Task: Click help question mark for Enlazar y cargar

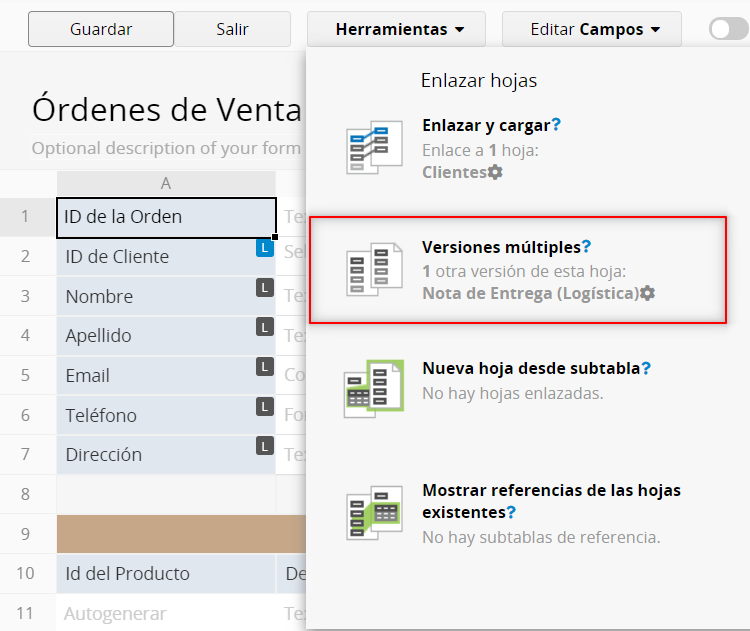Action: [x=556, y=126]
